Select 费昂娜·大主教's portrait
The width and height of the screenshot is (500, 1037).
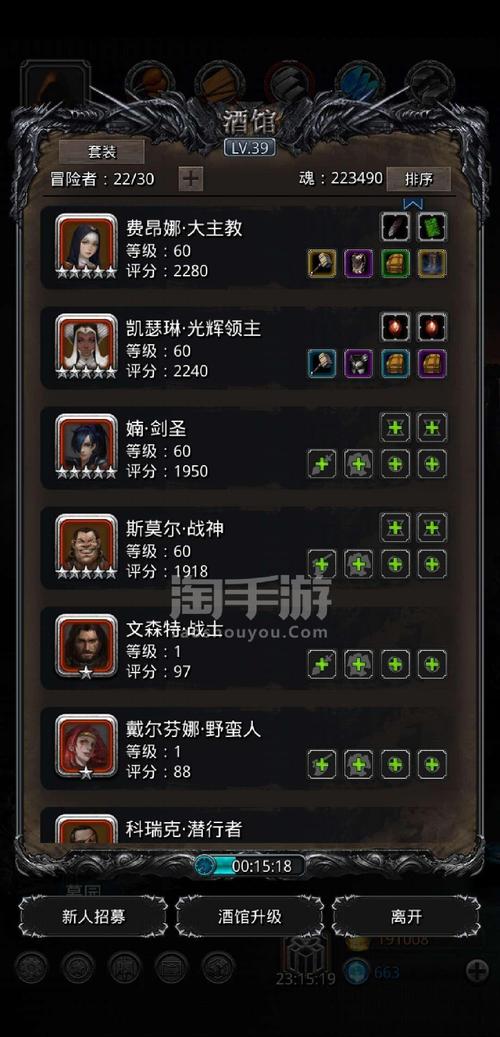(86, 245)
